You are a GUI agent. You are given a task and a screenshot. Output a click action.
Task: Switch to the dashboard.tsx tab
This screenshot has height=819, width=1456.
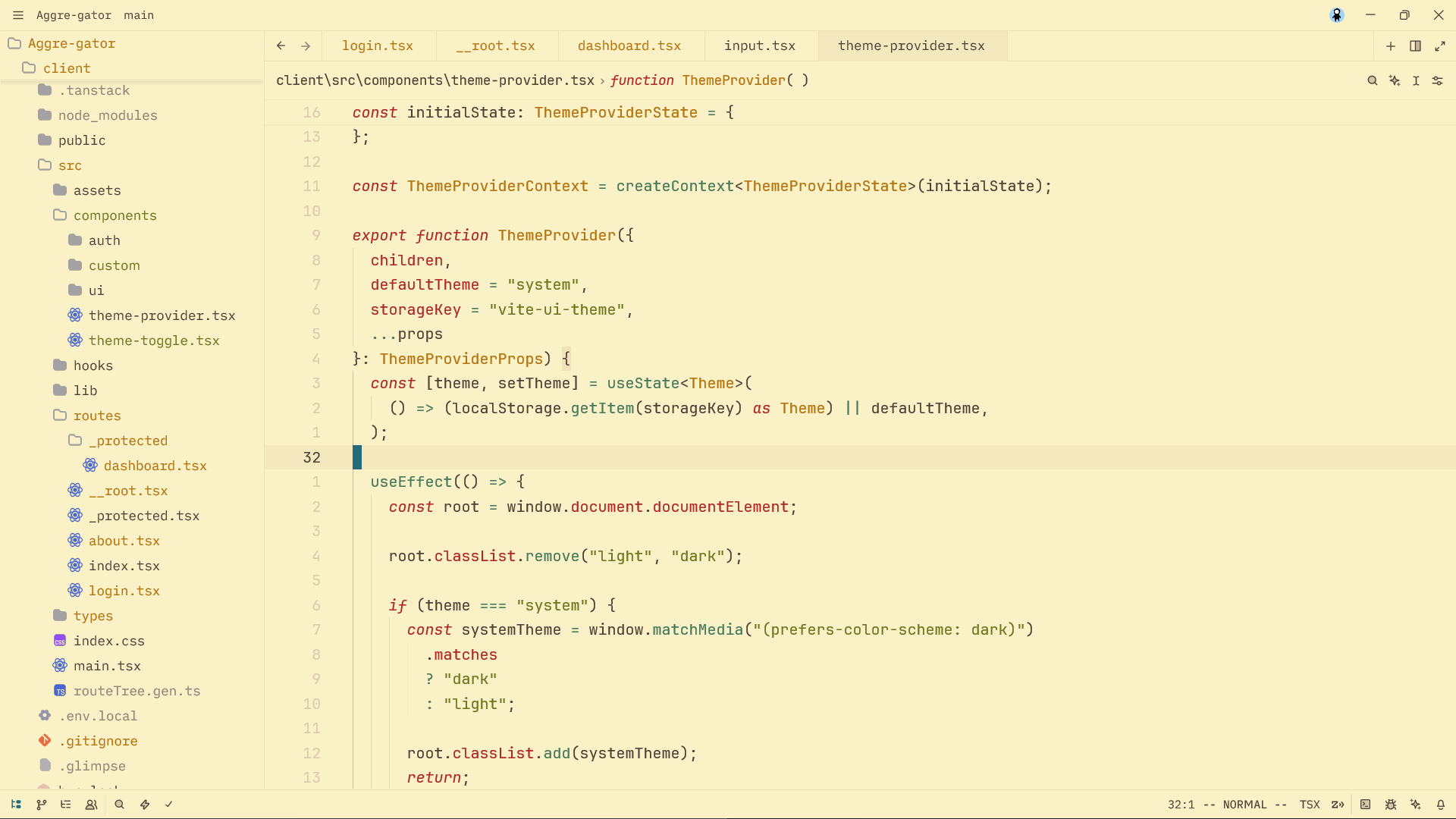(x=629, y=45)
